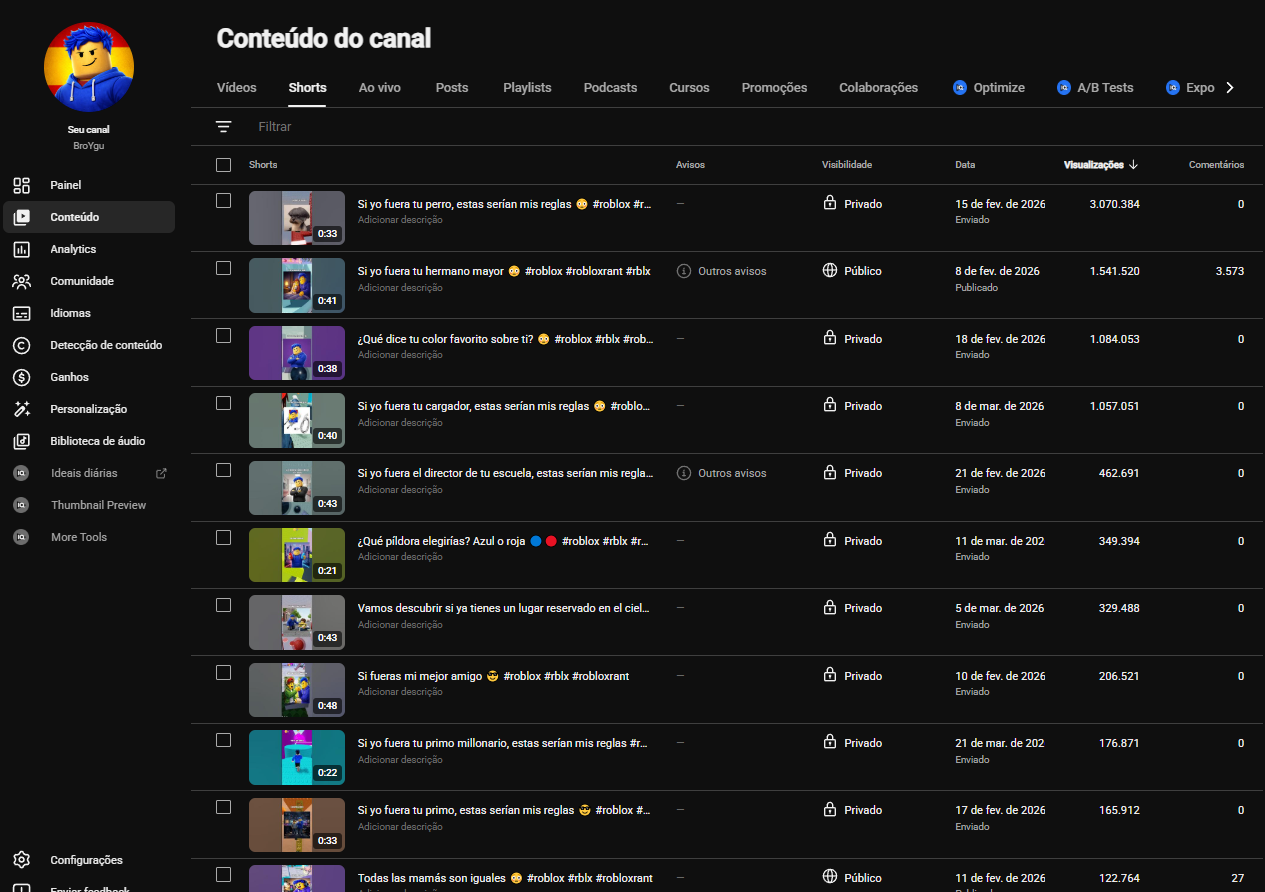Click the lock icon for tu perro short
The height and width of the screenshot is (892, 1265).
pos(829,203)
